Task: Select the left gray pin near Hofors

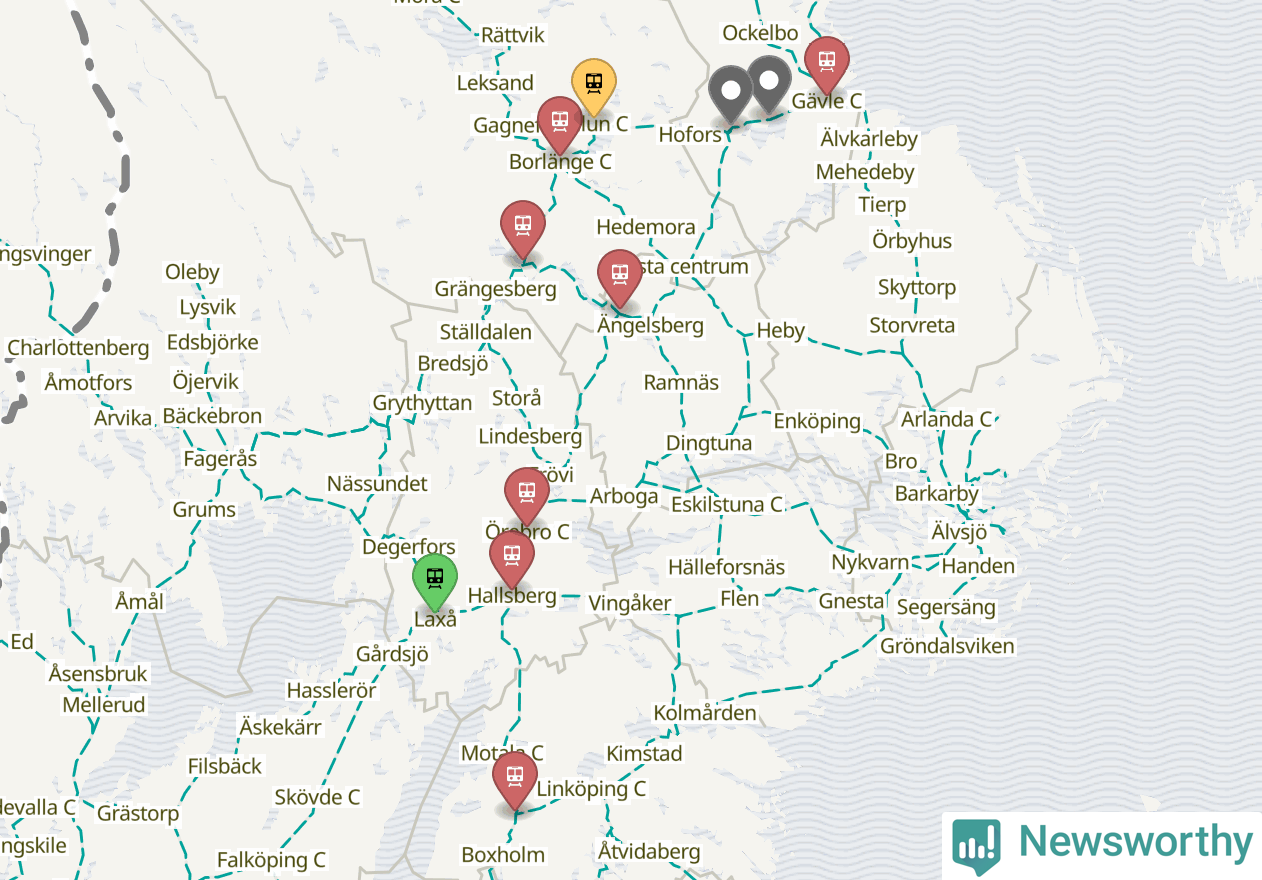Action: coord(731,94)
